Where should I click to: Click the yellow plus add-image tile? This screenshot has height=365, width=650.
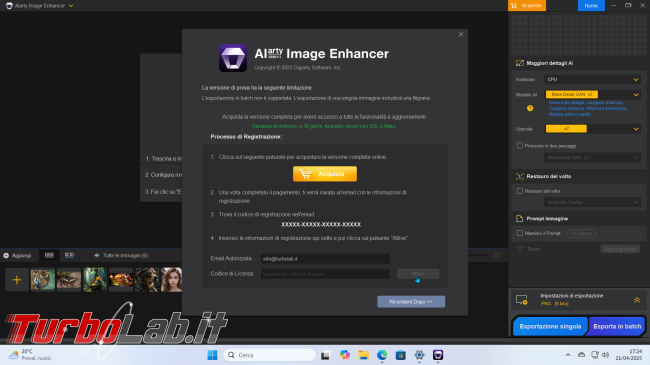17,280
